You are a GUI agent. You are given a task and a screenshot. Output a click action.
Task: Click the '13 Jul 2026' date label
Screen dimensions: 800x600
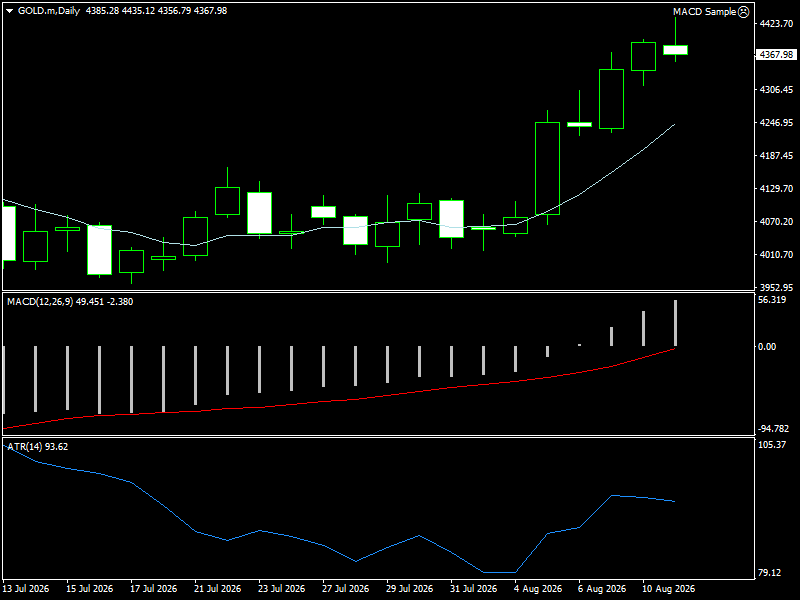tap(26, 589)
